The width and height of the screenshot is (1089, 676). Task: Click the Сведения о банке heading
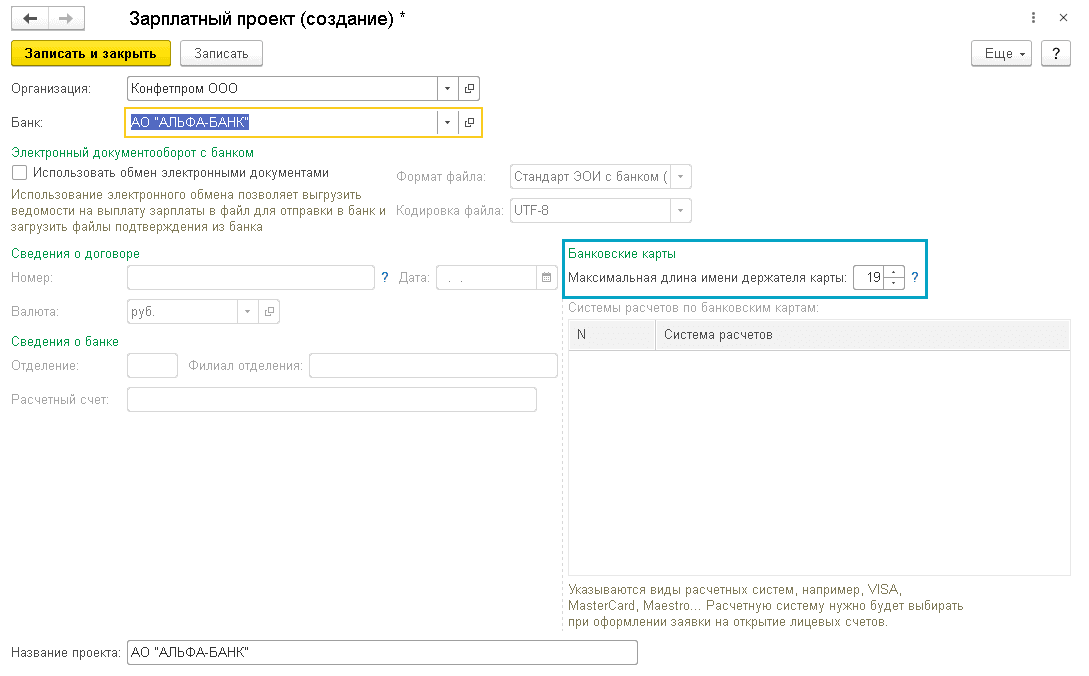click(65, 342)
